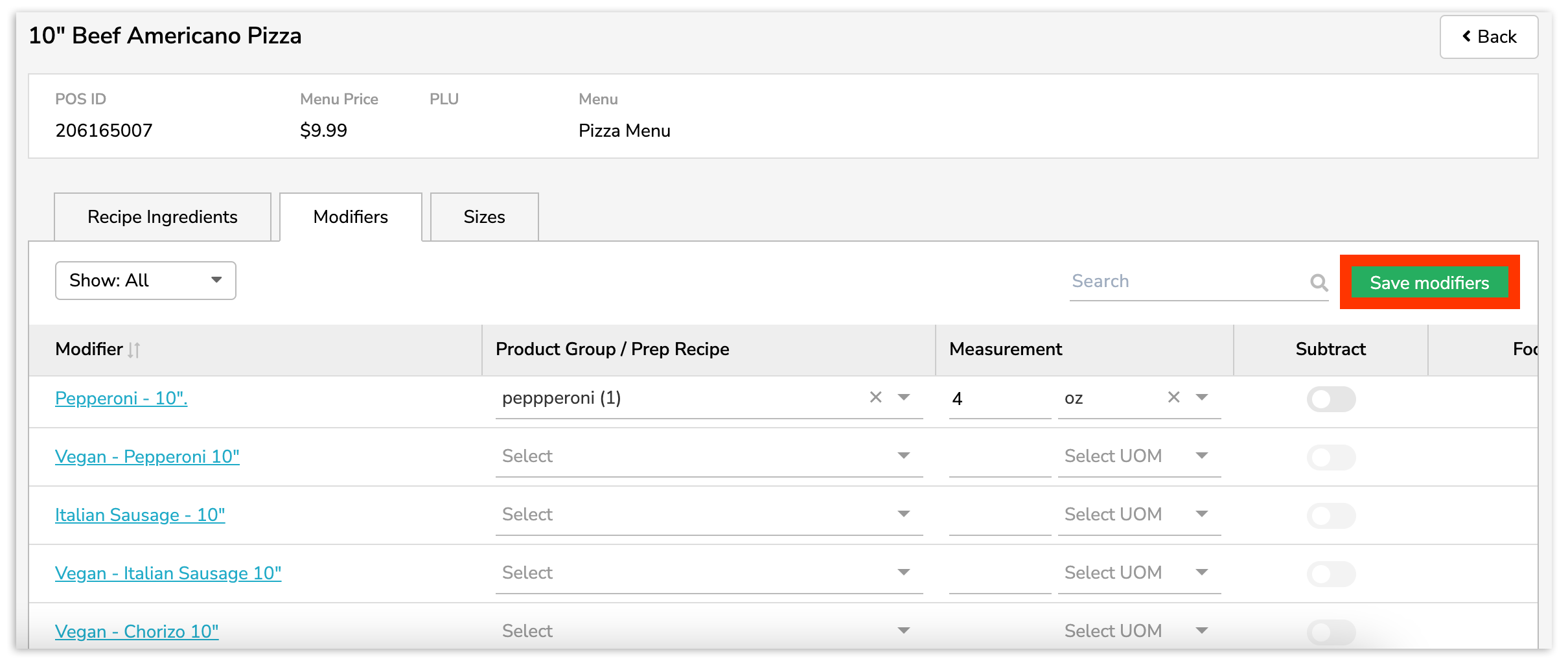Click the Save modifiers button
This screenshot has height=661, width=1568.
pyautogui.click(x=1429, y=283)
